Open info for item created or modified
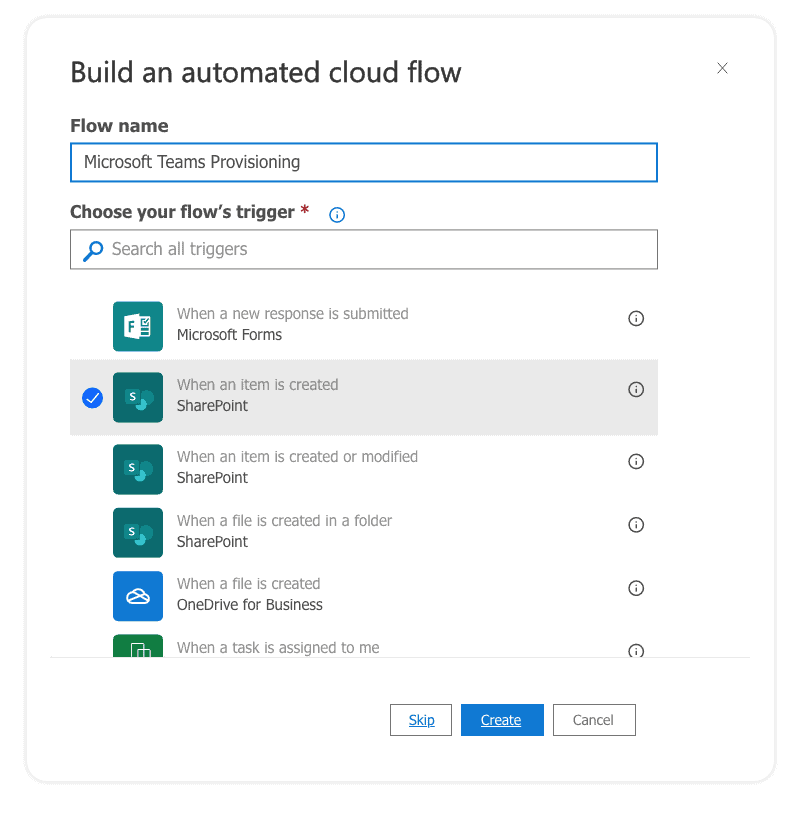 pos(636,461)
